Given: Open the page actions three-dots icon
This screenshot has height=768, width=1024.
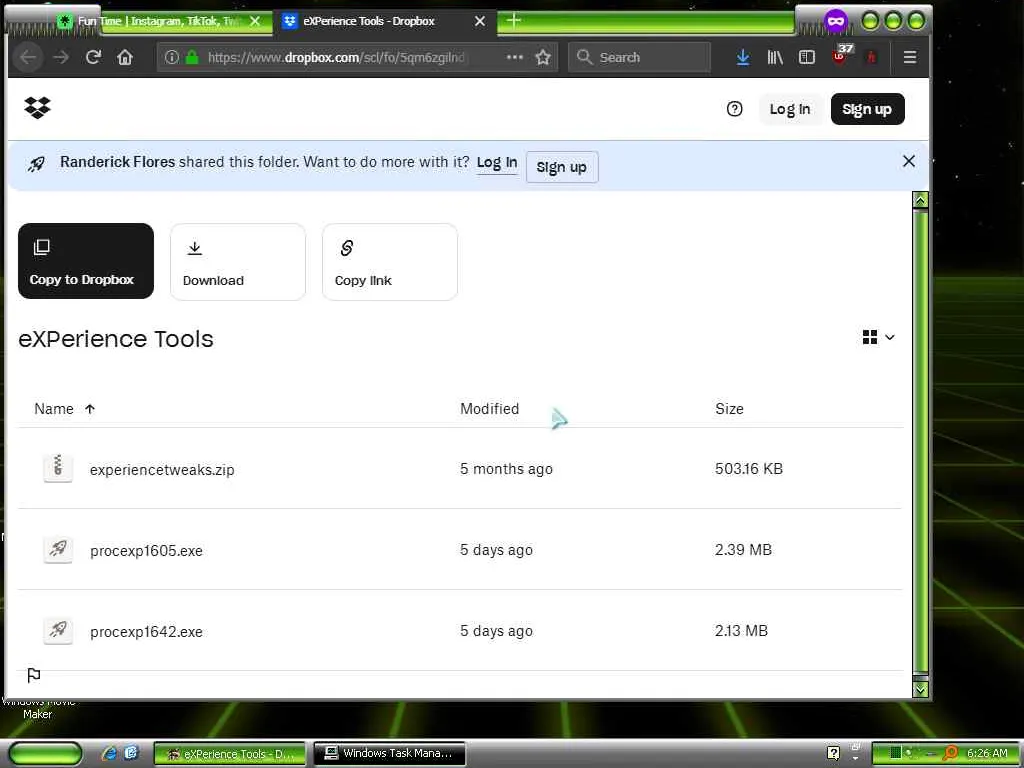Looking at the screenshot, I should (x=515, y=57).
